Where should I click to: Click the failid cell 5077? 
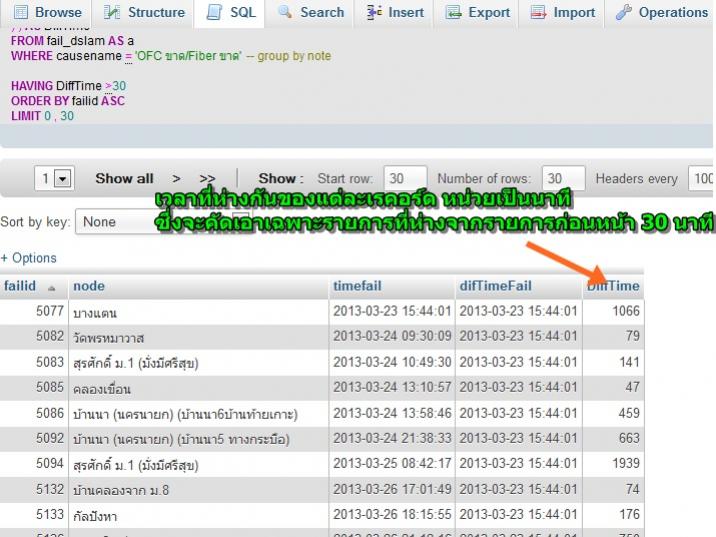click(50, 311)
